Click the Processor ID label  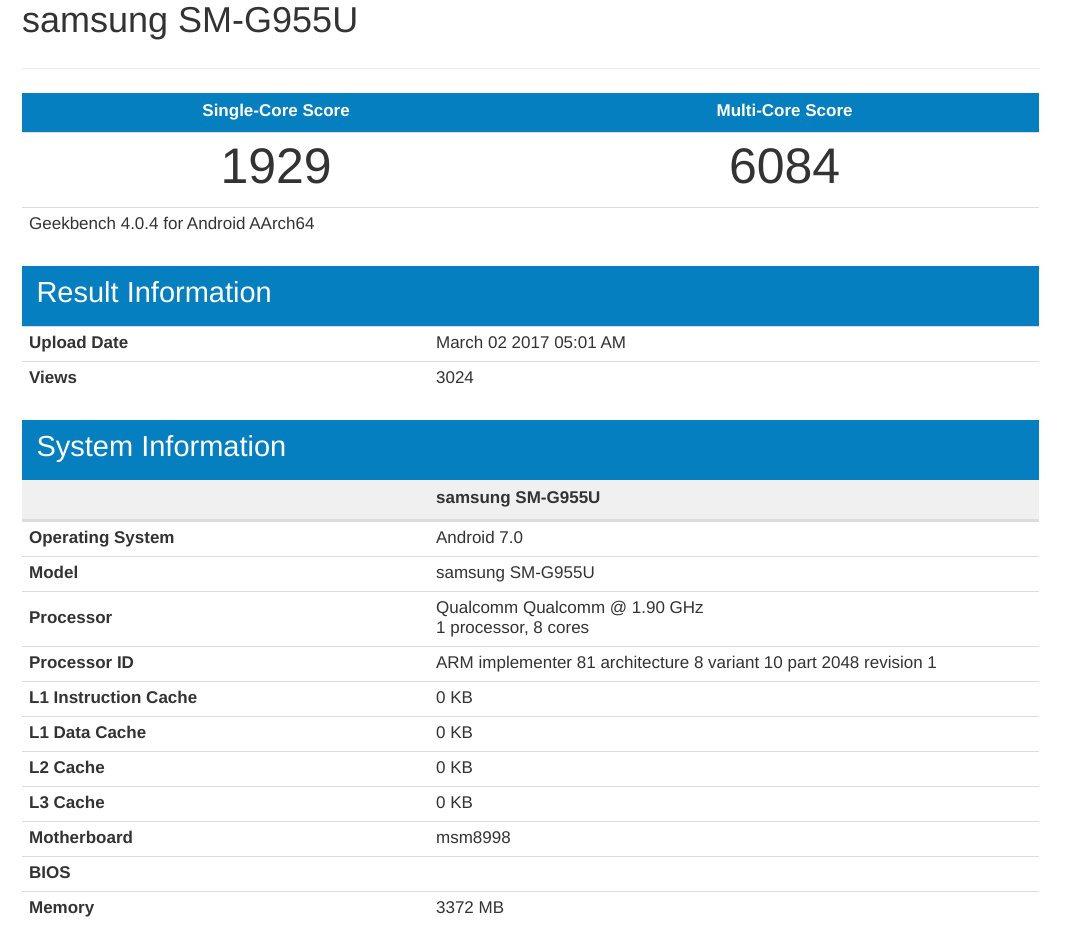81,662
